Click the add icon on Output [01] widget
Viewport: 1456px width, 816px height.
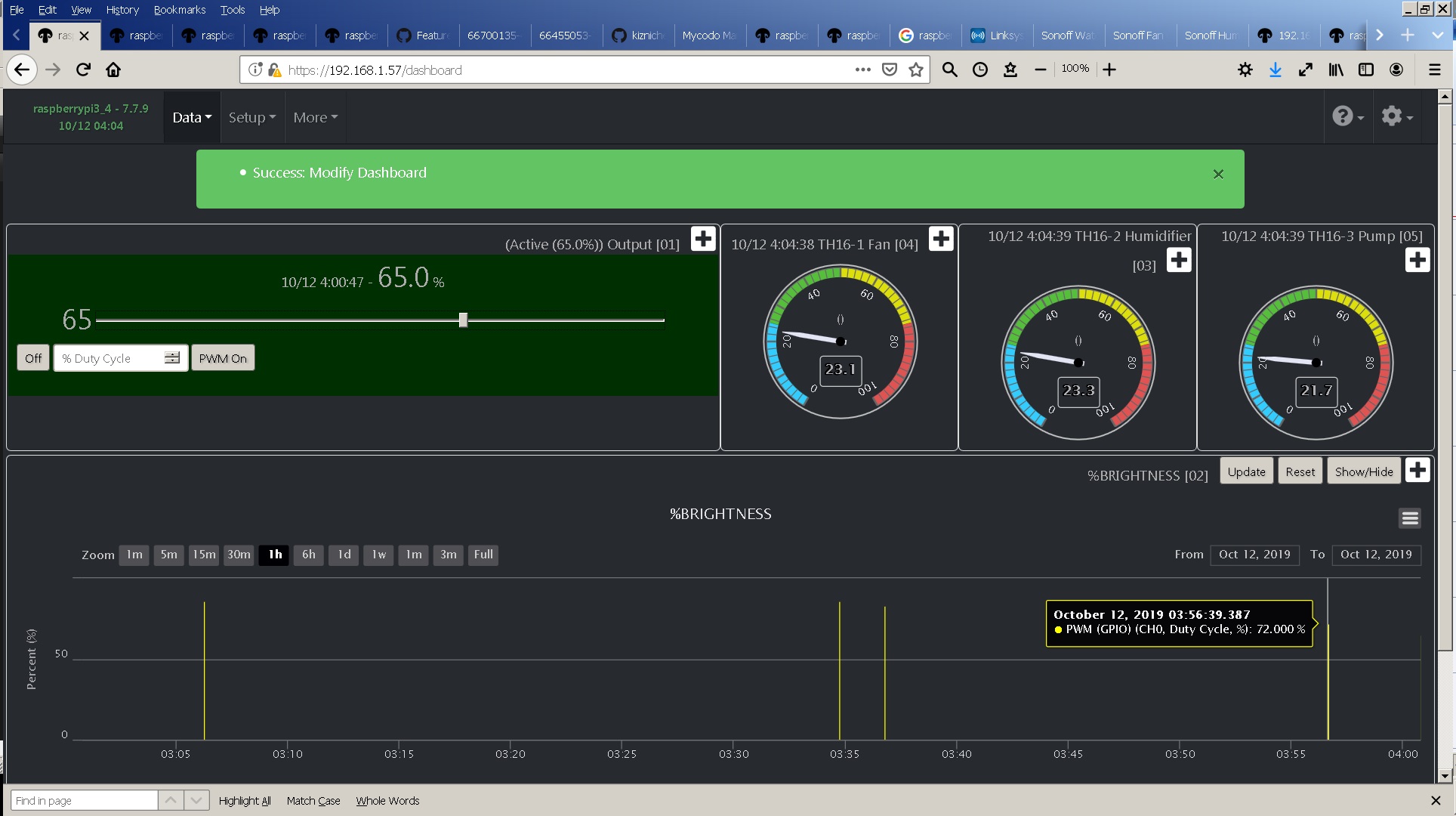pyautogui.click(x=703, y=238)
